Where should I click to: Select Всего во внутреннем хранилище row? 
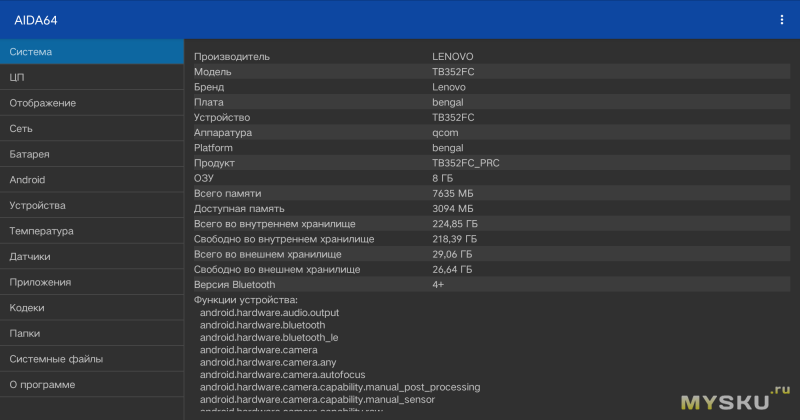point(491,224)
